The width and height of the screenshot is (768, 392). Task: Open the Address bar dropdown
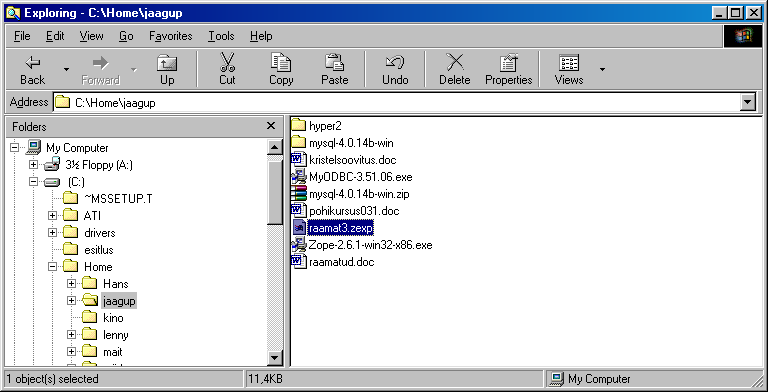point(747,102)
